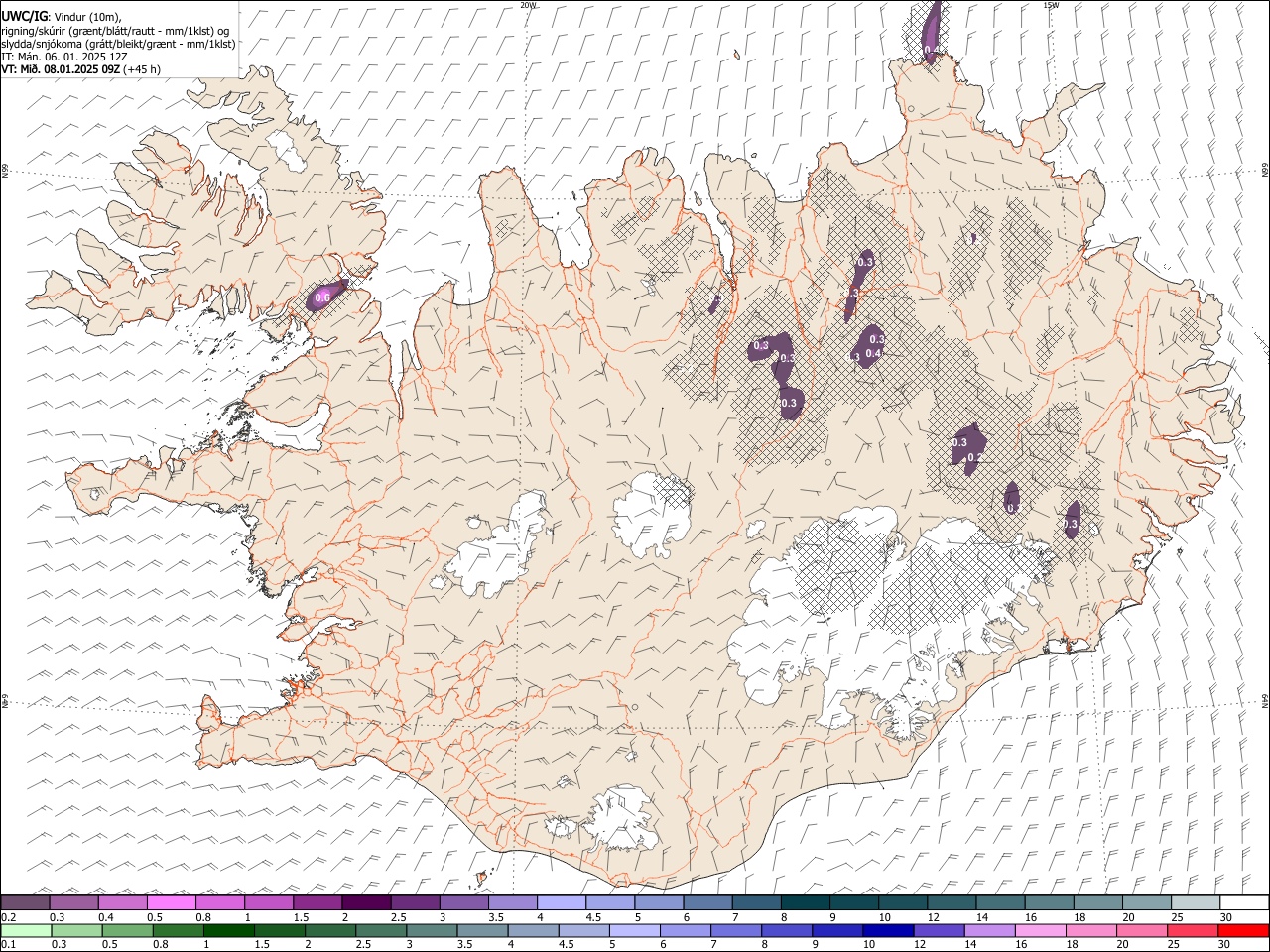This screenshot has width=1270, height=952.
Task: Click the white 30 swatch in upper legend row
Action: coord(1244,902)
